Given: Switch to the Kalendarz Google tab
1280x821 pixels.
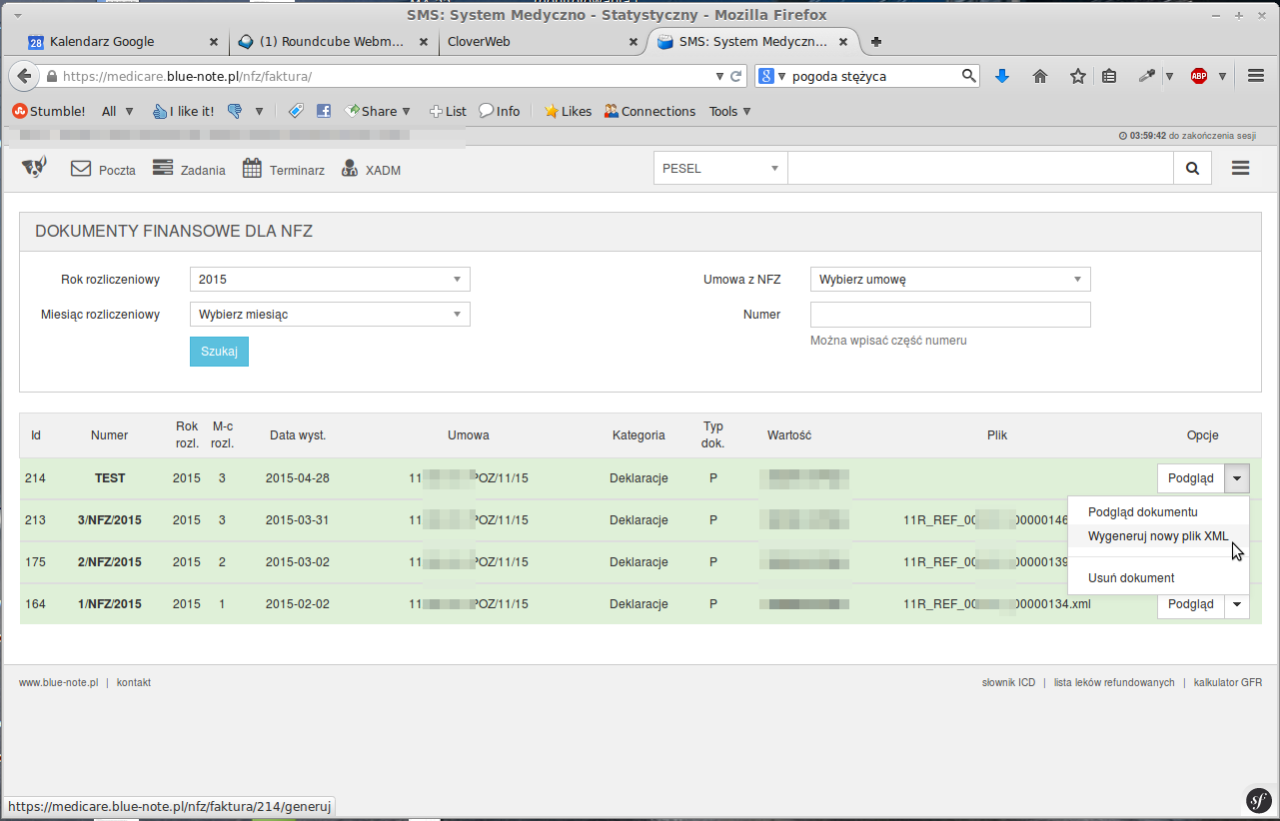Looking at the screenshot, I should click(x=102, y=42).
